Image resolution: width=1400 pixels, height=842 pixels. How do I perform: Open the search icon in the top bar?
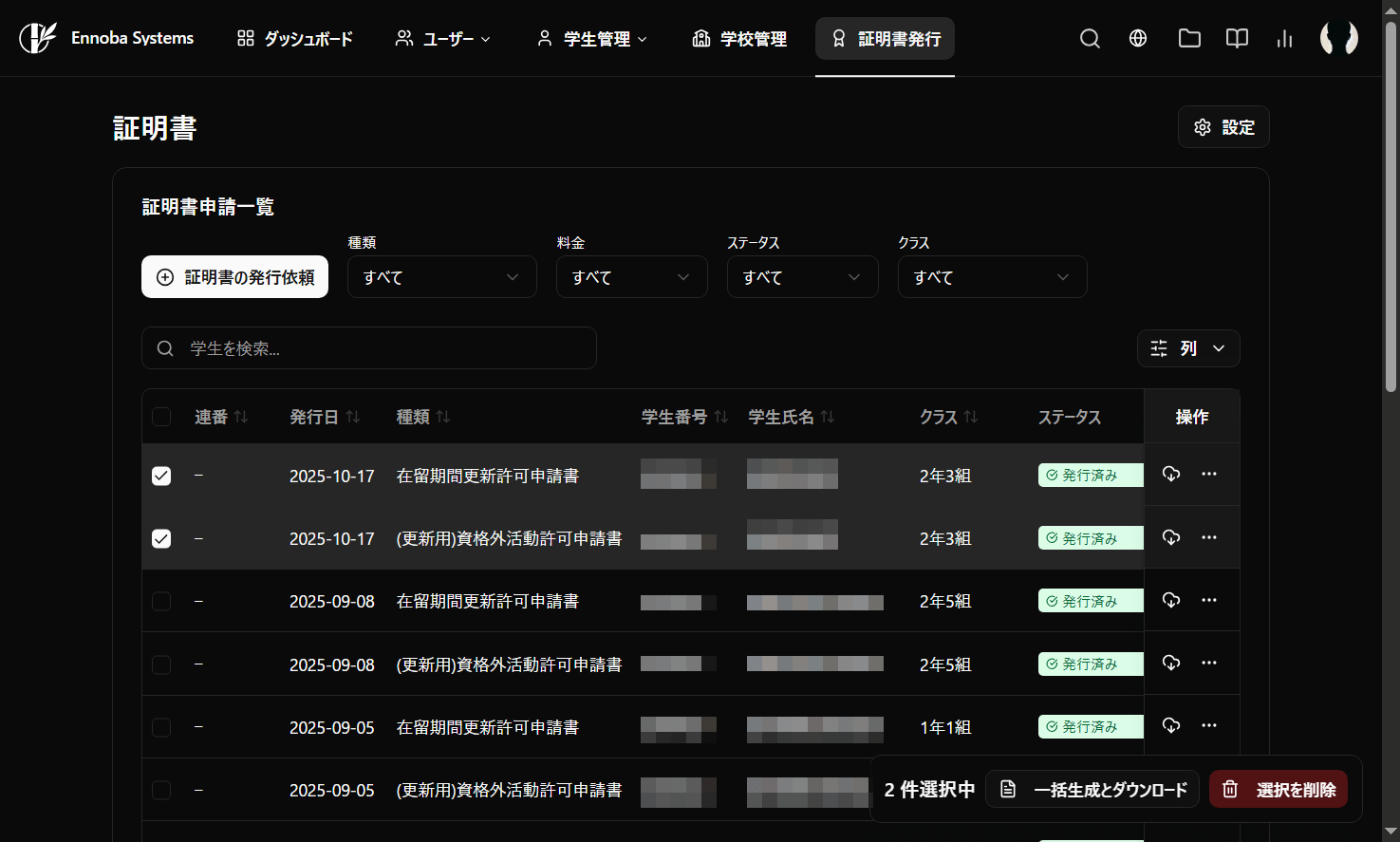coord(1090,38)
